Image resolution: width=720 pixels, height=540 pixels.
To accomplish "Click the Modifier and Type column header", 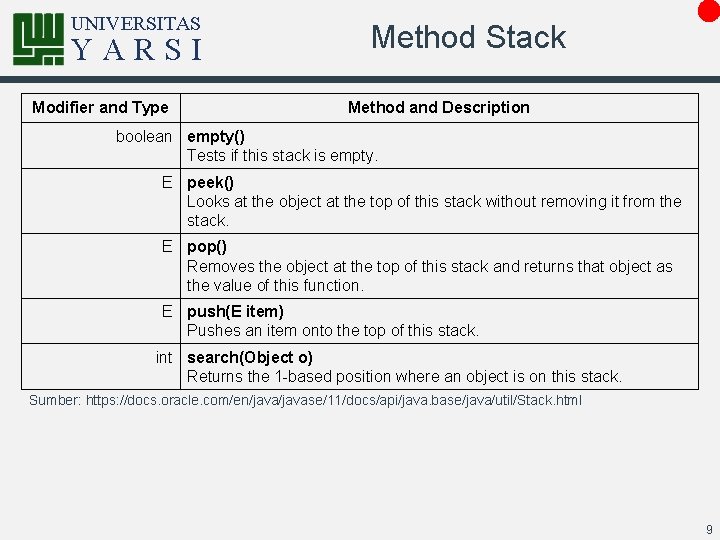I will (101, 107).
